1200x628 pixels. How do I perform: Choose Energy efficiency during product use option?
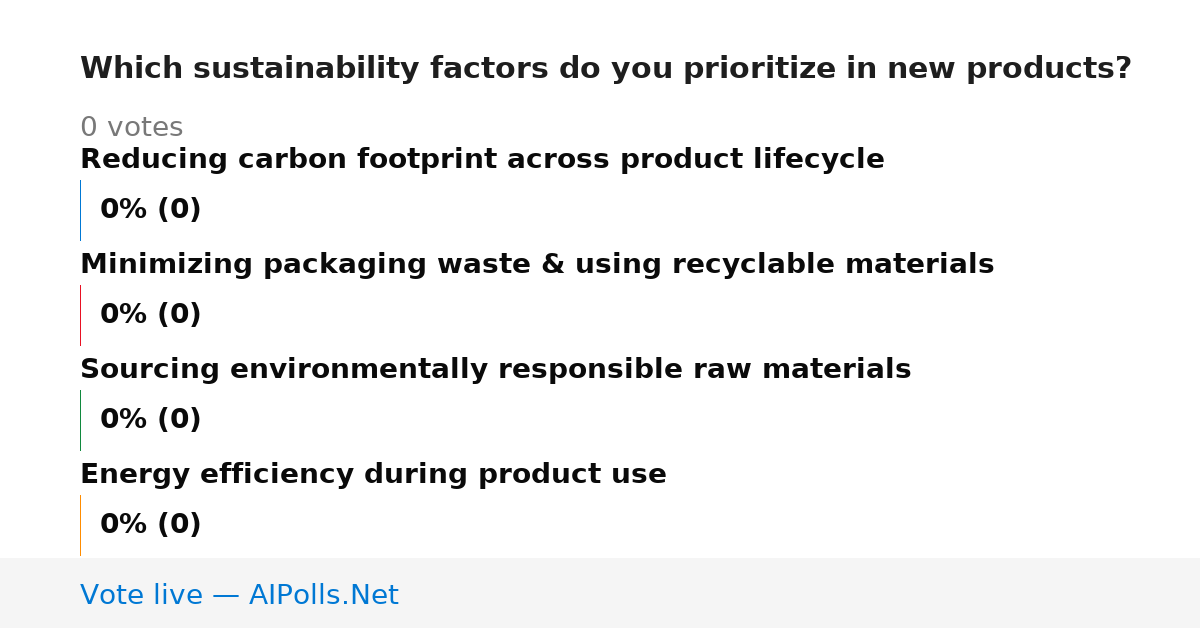[373, 475]
